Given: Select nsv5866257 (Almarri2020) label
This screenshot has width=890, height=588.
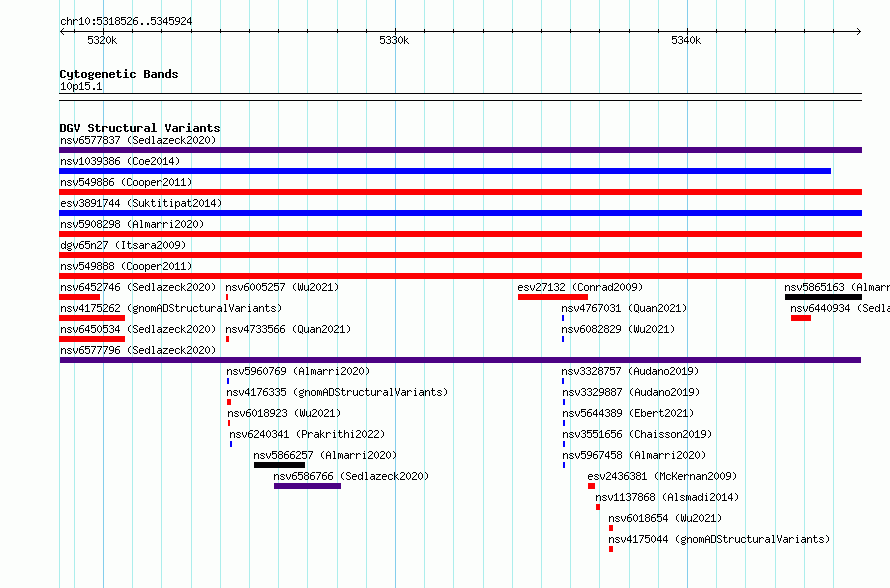Looking at the screenshot, I should 325,455.
